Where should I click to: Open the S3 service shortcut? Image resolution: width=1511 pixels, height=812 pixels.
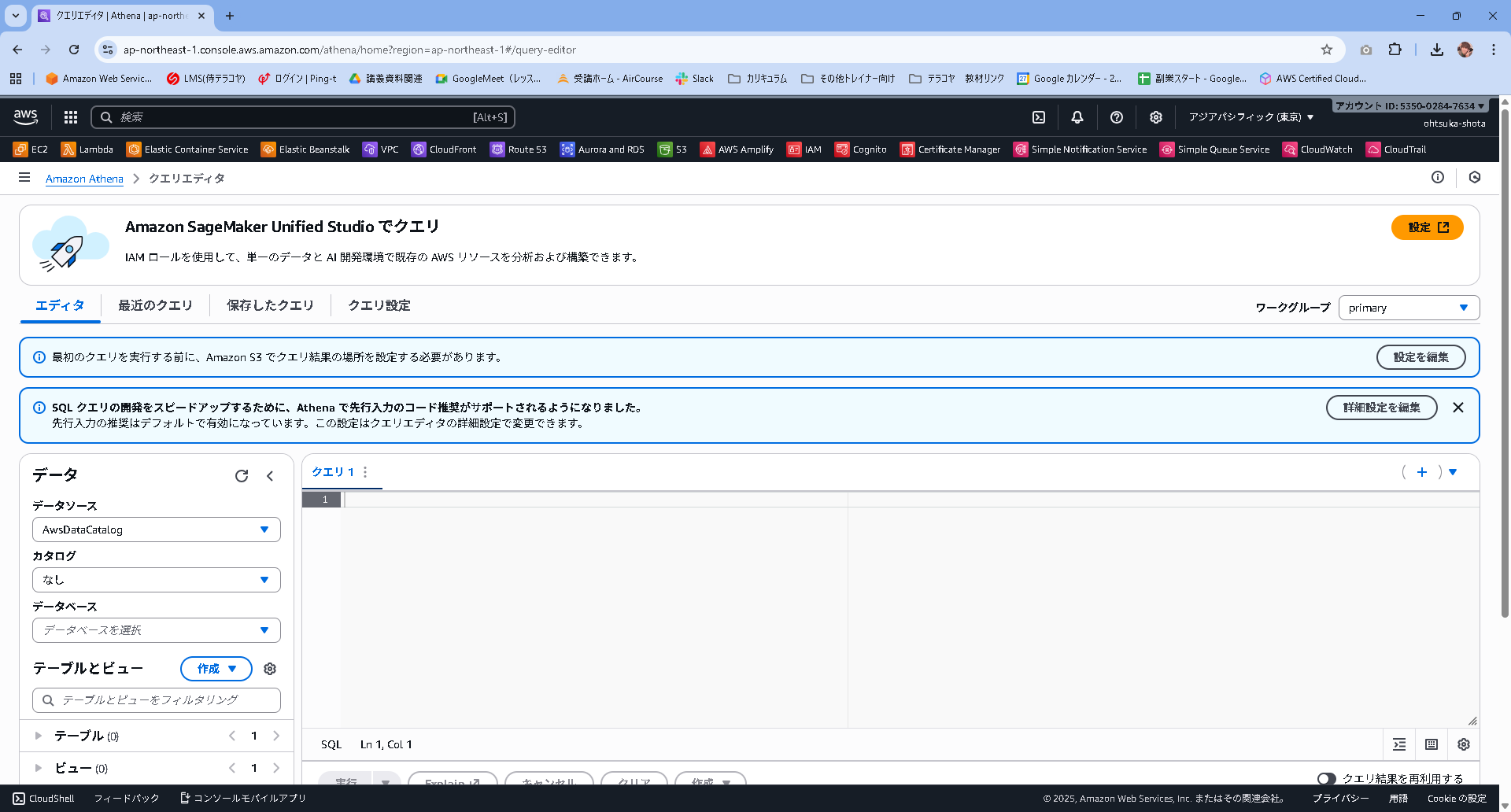point(673,149)
